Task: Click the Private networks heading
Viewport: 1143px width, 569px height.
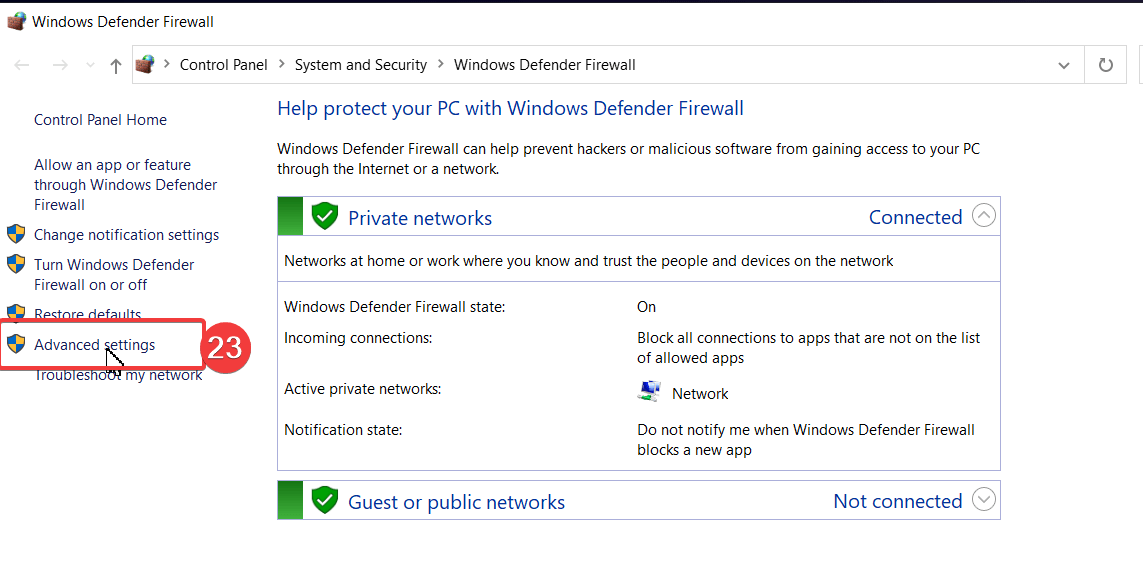Action: [x=420, y=218]
